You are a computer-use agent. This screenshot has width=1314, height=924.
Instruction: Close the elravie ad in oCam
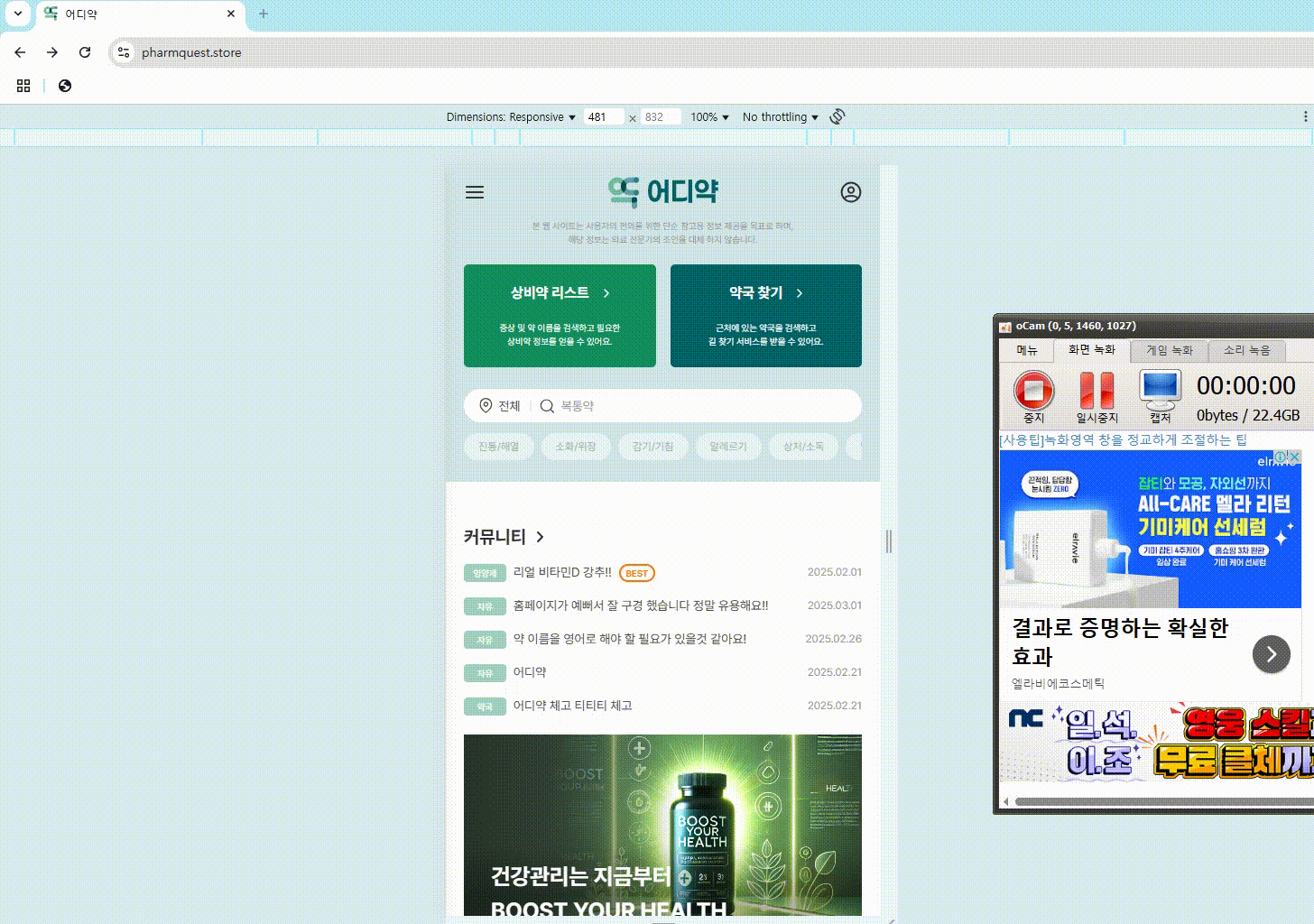coord(1294,457)
